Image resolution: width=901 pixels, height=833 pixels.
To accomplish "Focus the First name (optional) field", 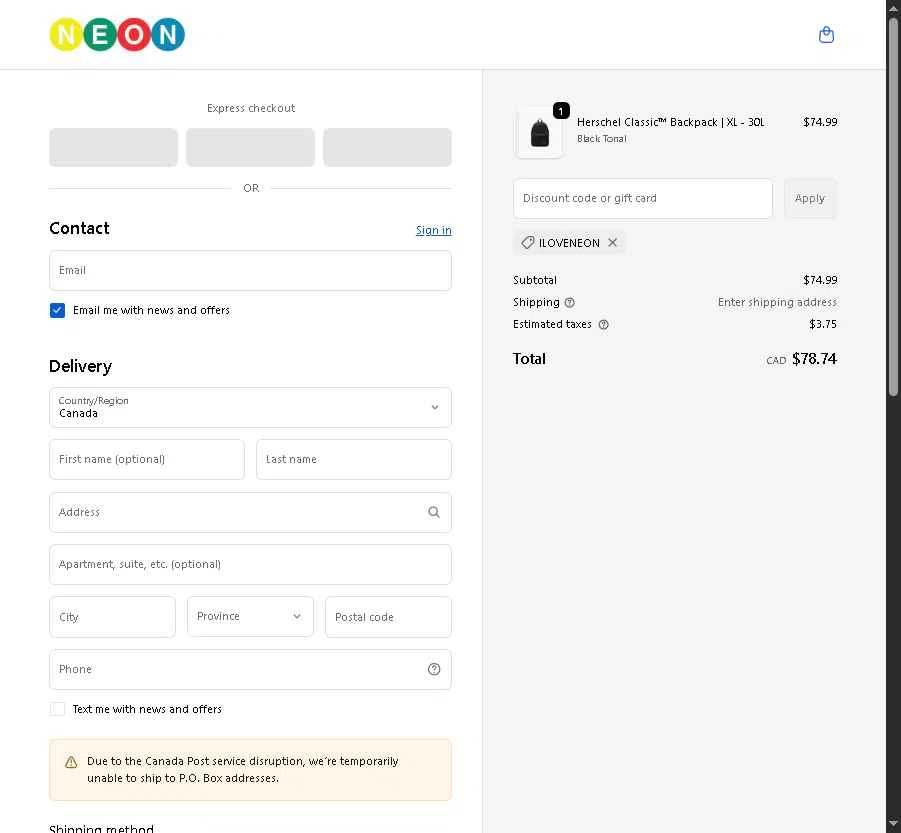I will tap(147, 459).
